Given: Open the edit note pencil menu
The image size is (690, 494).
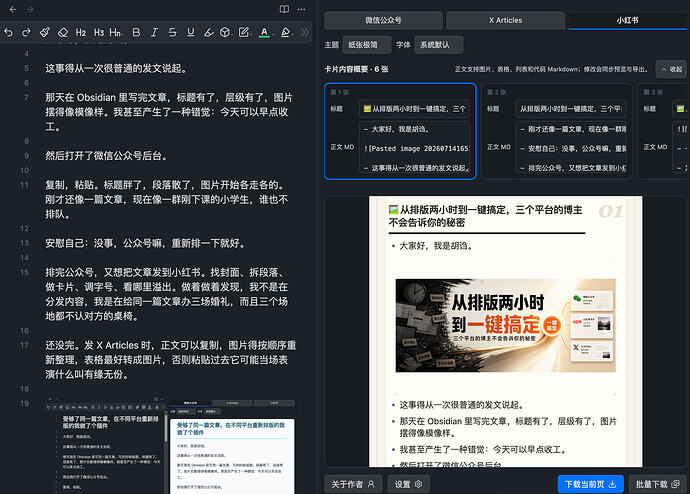Looking at the screenshot, I should tap(244, 32).
